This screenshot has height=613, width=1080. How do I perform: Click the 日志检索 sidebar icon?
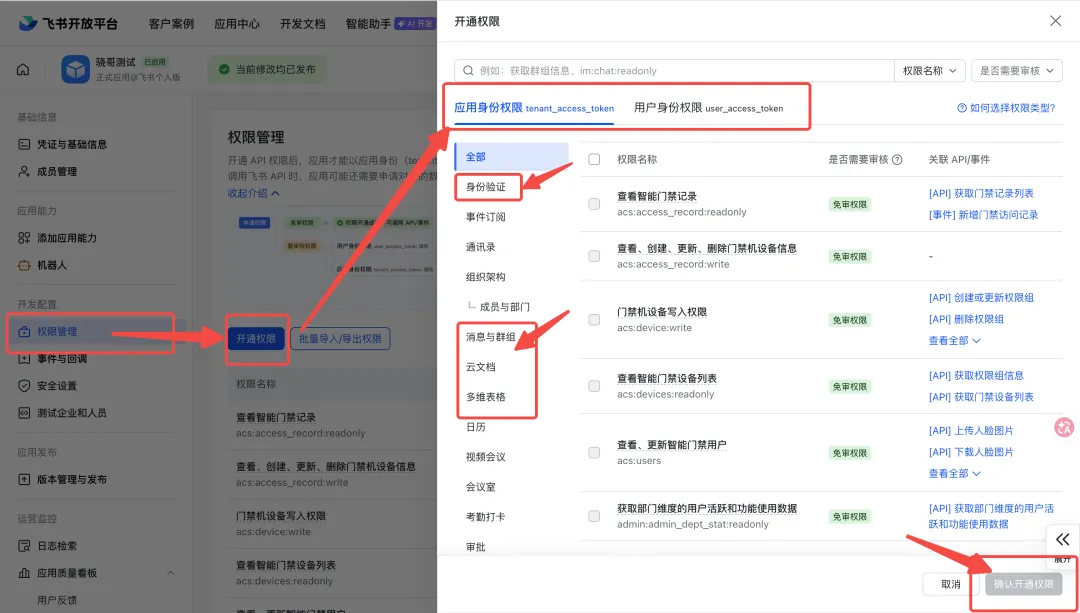24,546
